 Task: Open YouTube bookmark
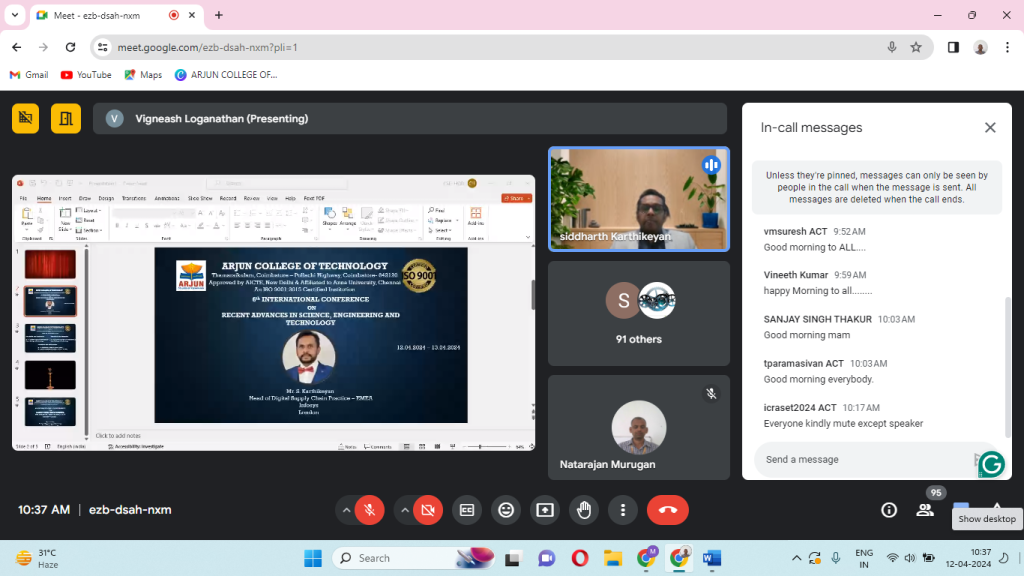point(86,75)
